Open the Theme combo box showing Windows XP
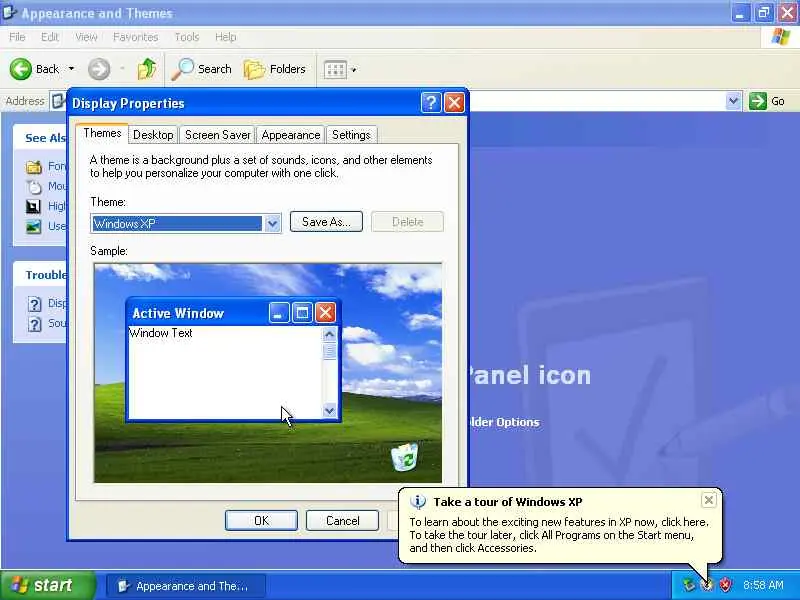This screenshot has height=600, width=800. point(186,223)
